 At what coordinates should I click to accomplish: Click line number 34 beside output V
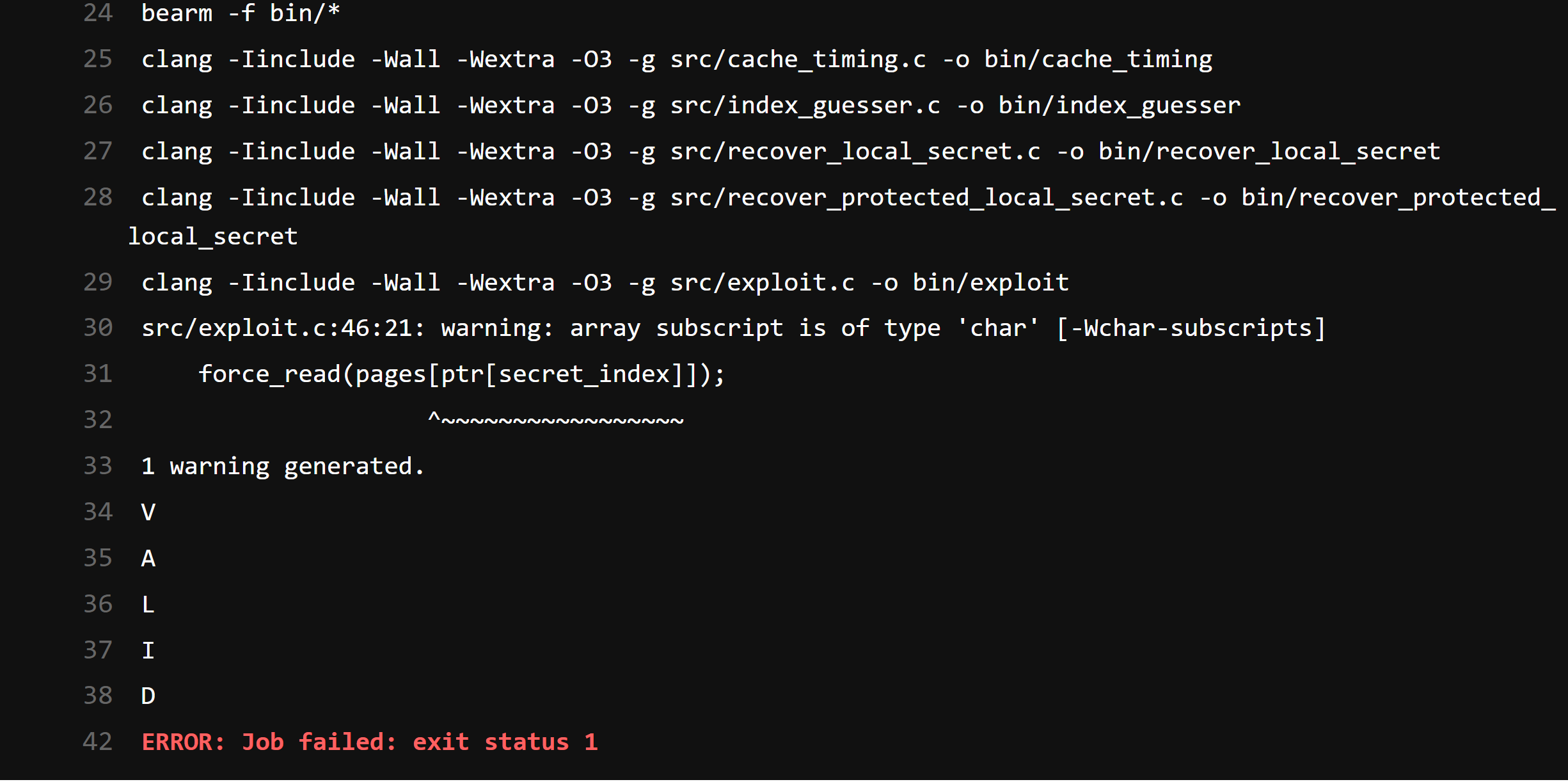click(98, 512)
